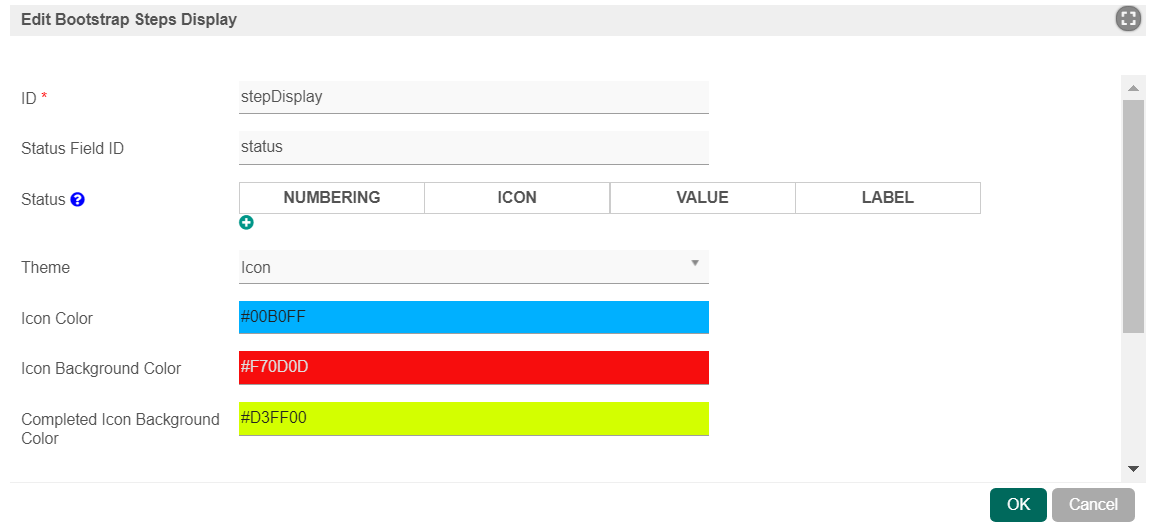Click the Status help question icon

tap(78, 199)
